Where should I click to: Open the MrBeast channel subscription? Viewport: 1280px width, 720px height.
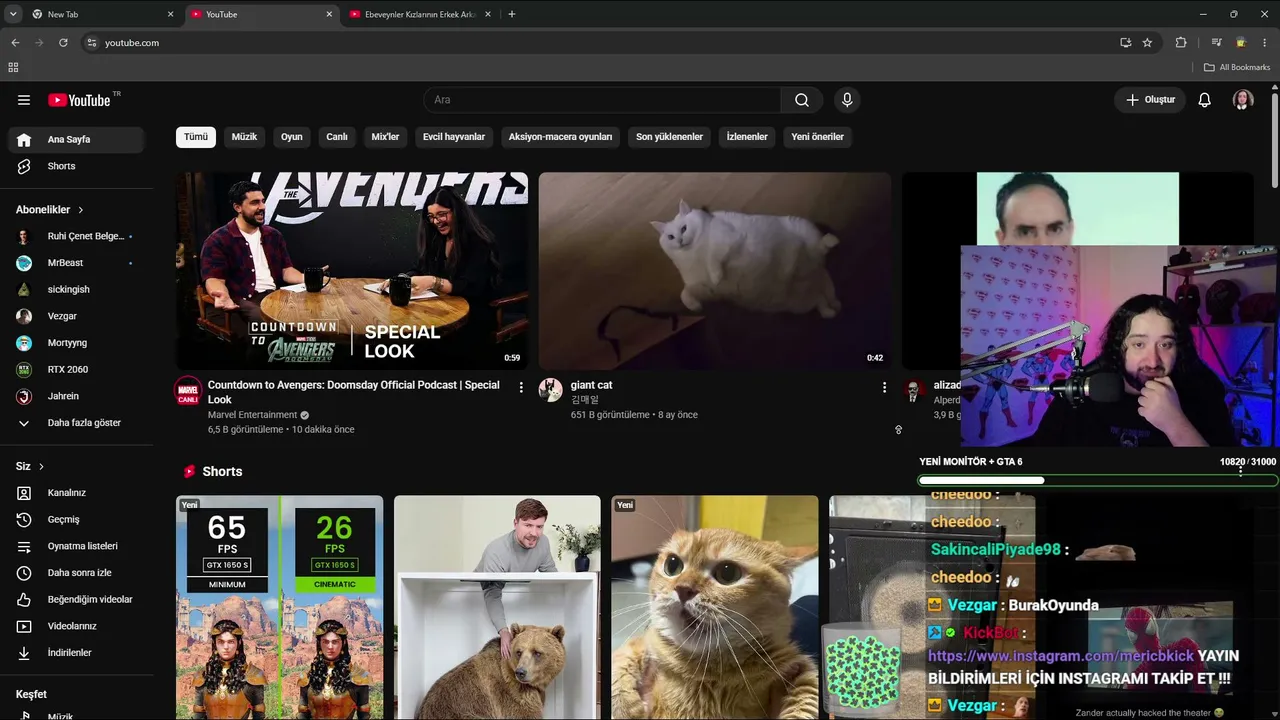click(x=76, y=263)
